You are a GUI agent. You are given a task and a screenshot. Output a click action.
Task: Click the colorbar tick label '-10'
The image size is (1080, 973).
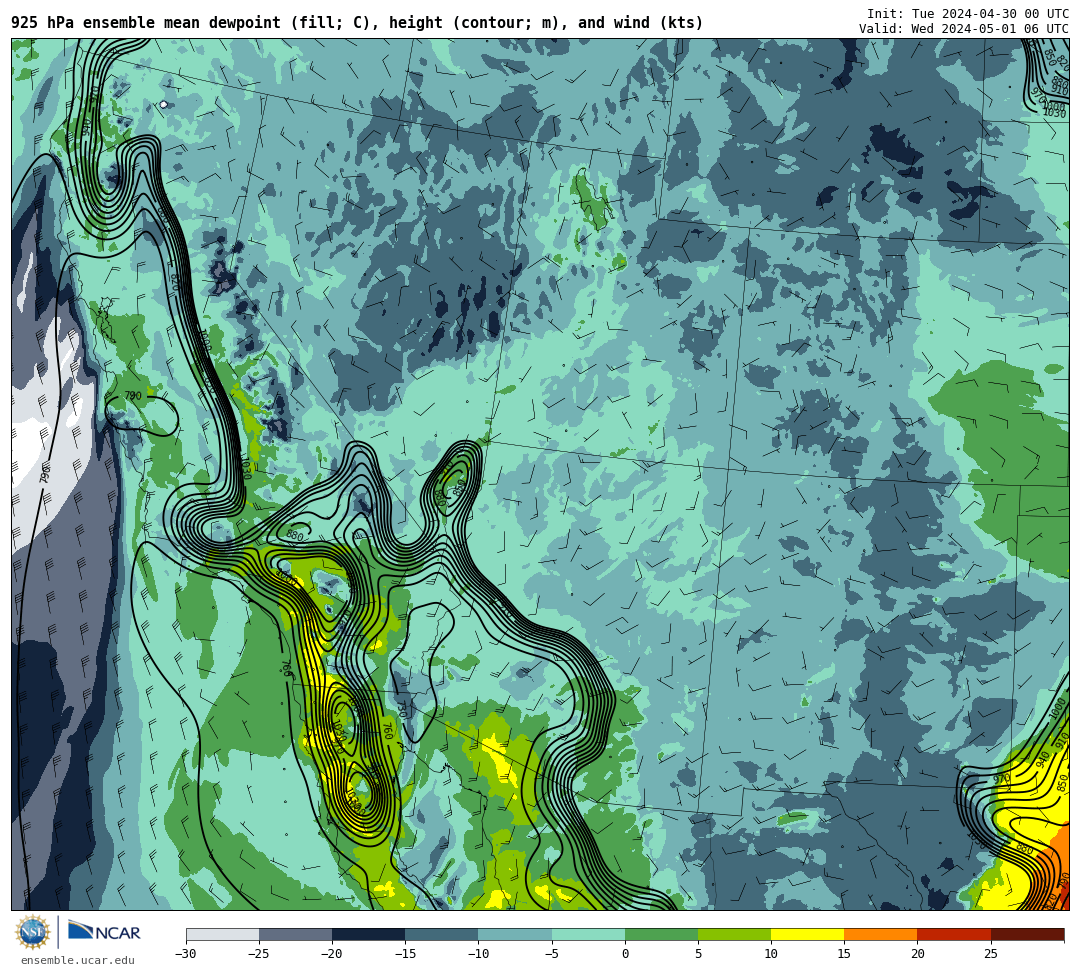pos(478,954)
